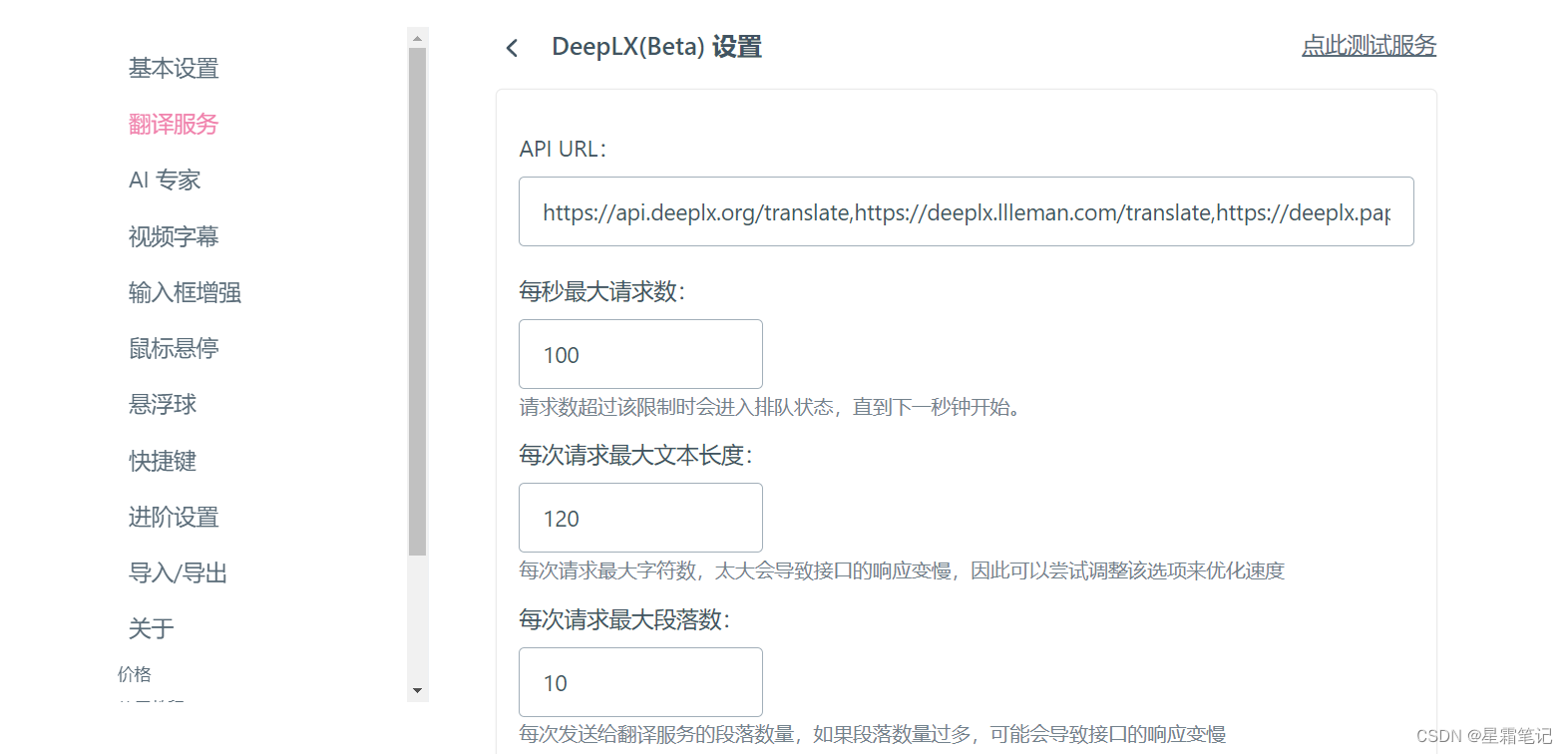Click the hint text starting 每次发送给翻译服务的段落数量
The height and width of the screenshot is (754, 1568).
click(873, 734)
